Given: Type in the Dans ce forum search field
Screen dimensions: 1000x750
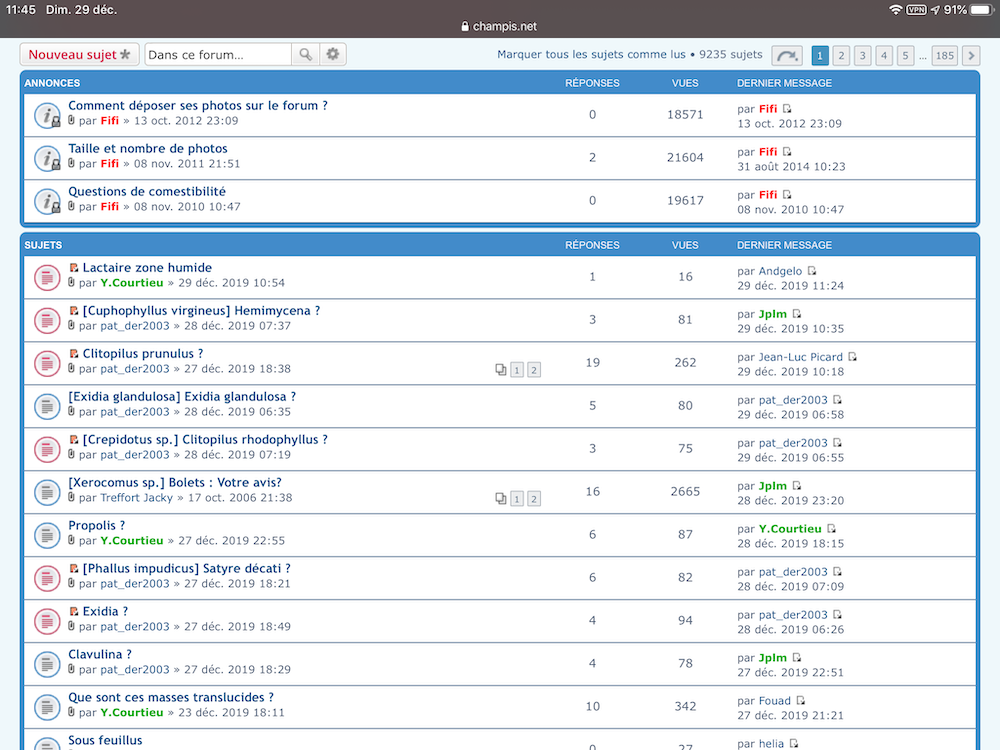Looking at the screenshot, I should point(218,55).
